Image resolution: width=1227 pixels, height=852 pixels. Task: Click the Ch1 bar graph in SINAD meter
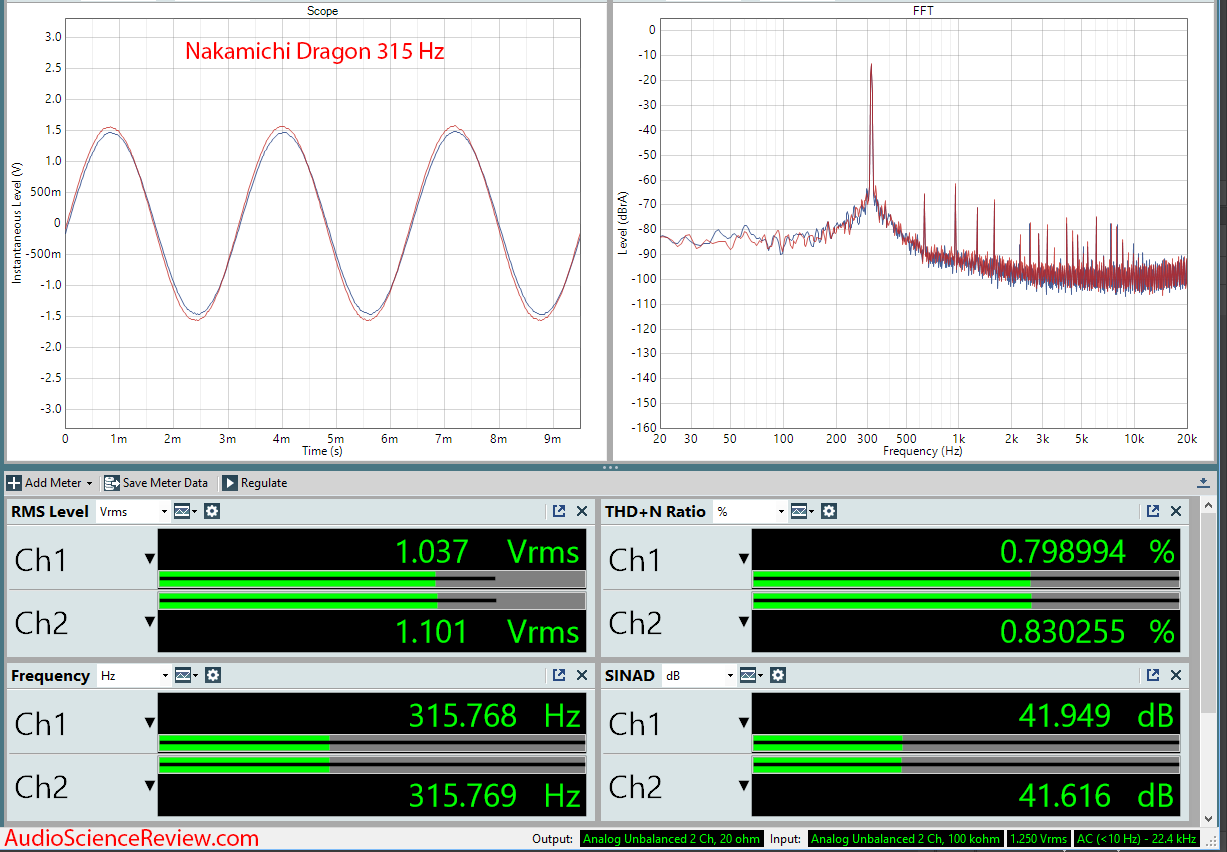tap(966, 743)
